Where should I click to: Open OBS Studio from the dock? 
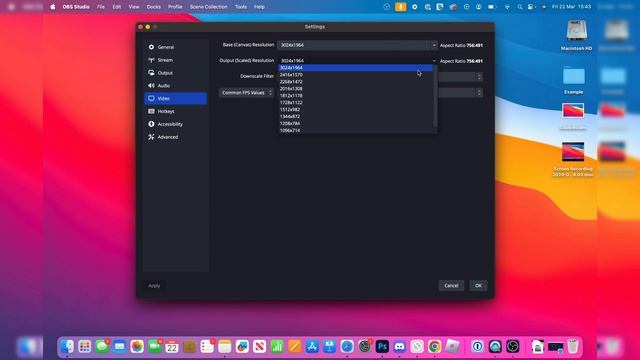pos(512,347)
